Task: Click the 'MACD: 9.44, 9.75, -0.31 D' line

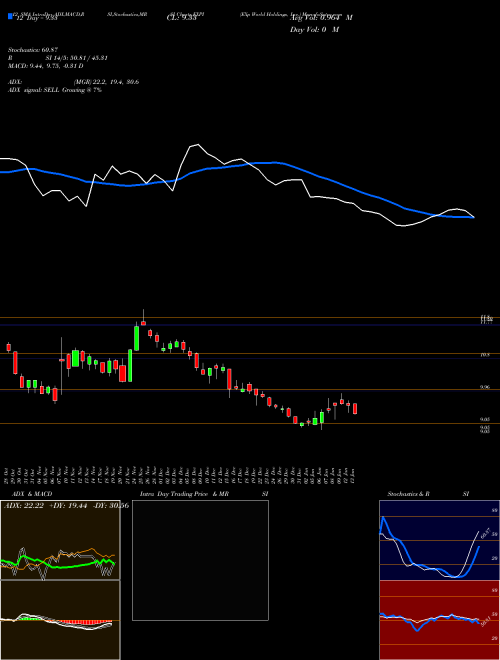Action: point(45,66)
